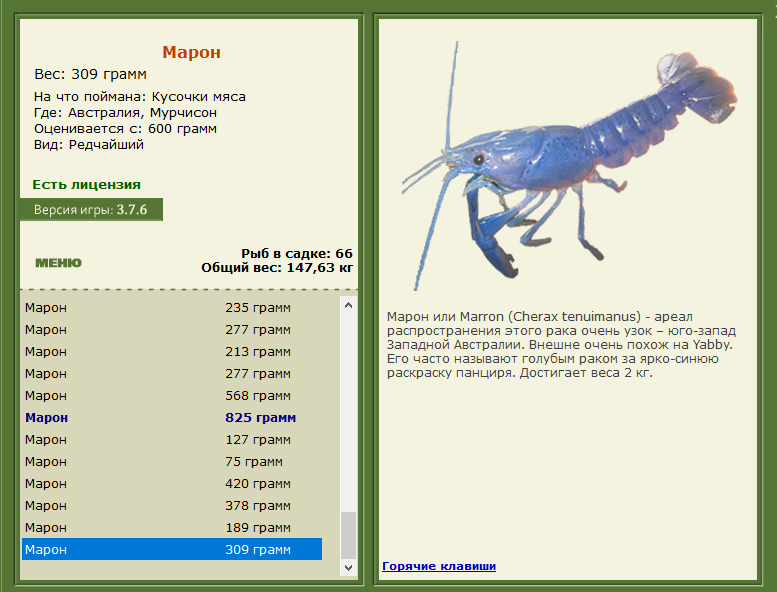This screenshot has width=777, height=592.
Task: Click the Вес: 309 грамм line
Action: tap(90, 74)
